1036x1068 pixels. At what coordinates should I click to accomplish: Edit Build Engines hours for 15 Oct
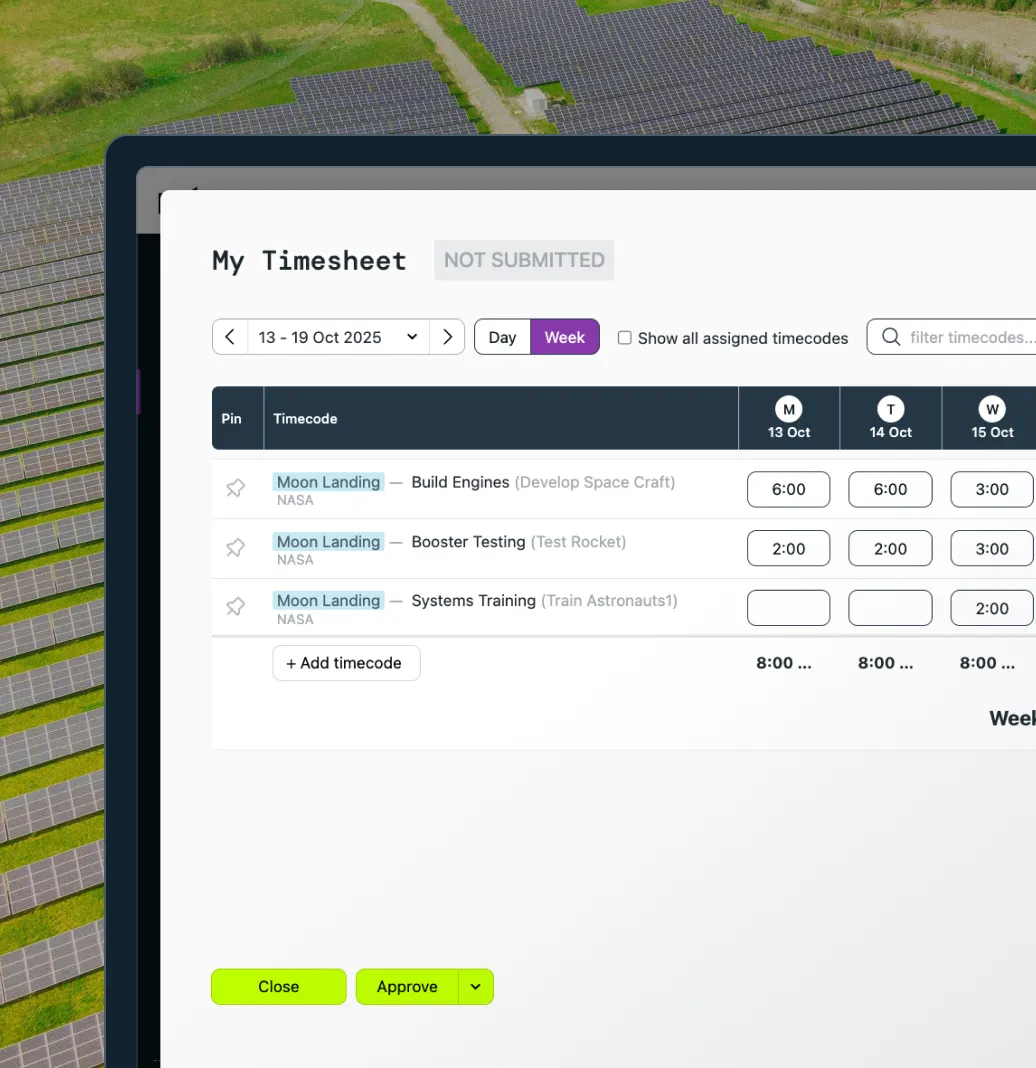992,489
